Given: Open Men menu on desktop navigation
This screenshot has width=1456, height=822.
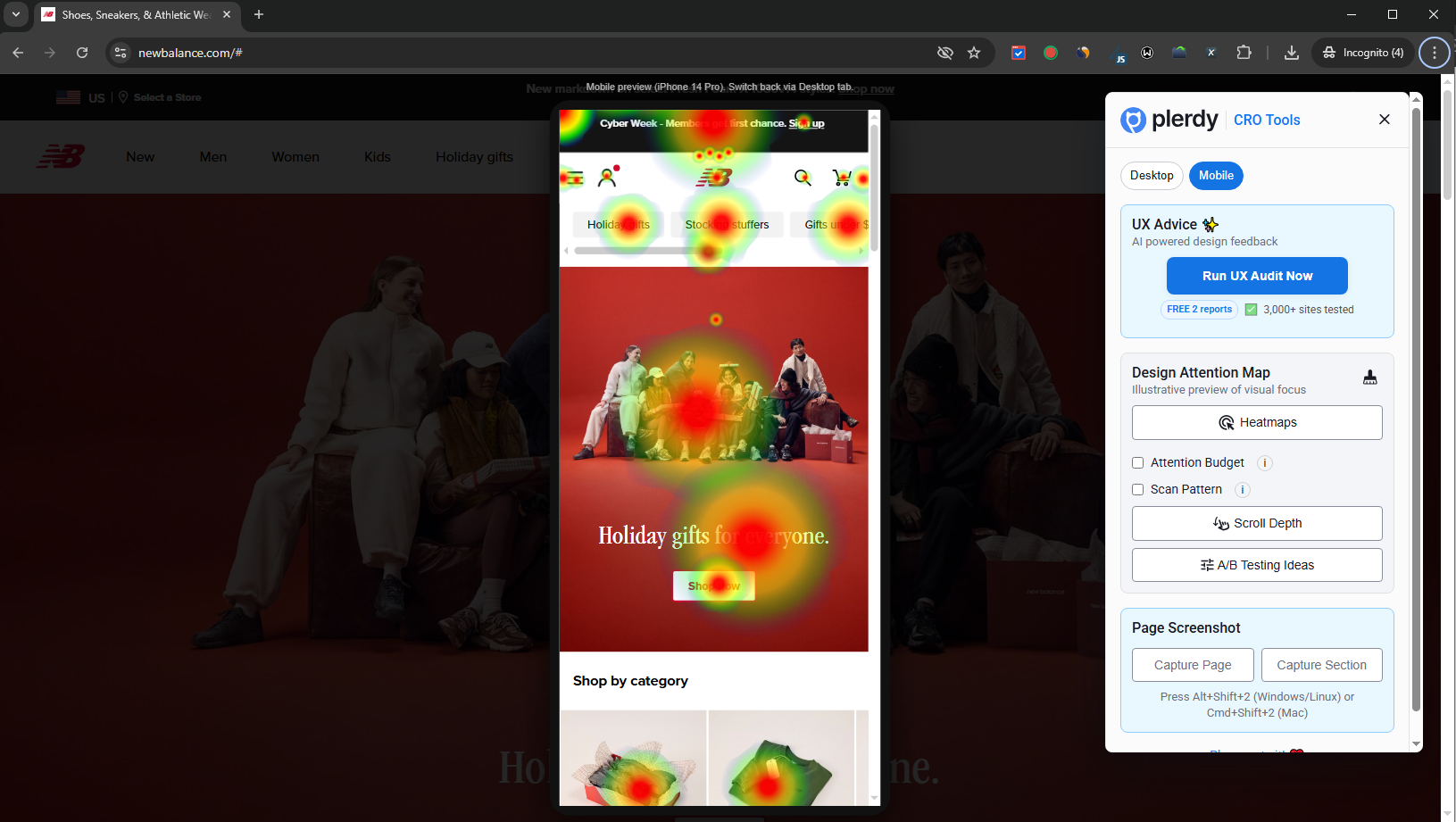Looking at the screenshot, I should pos(213,157).
